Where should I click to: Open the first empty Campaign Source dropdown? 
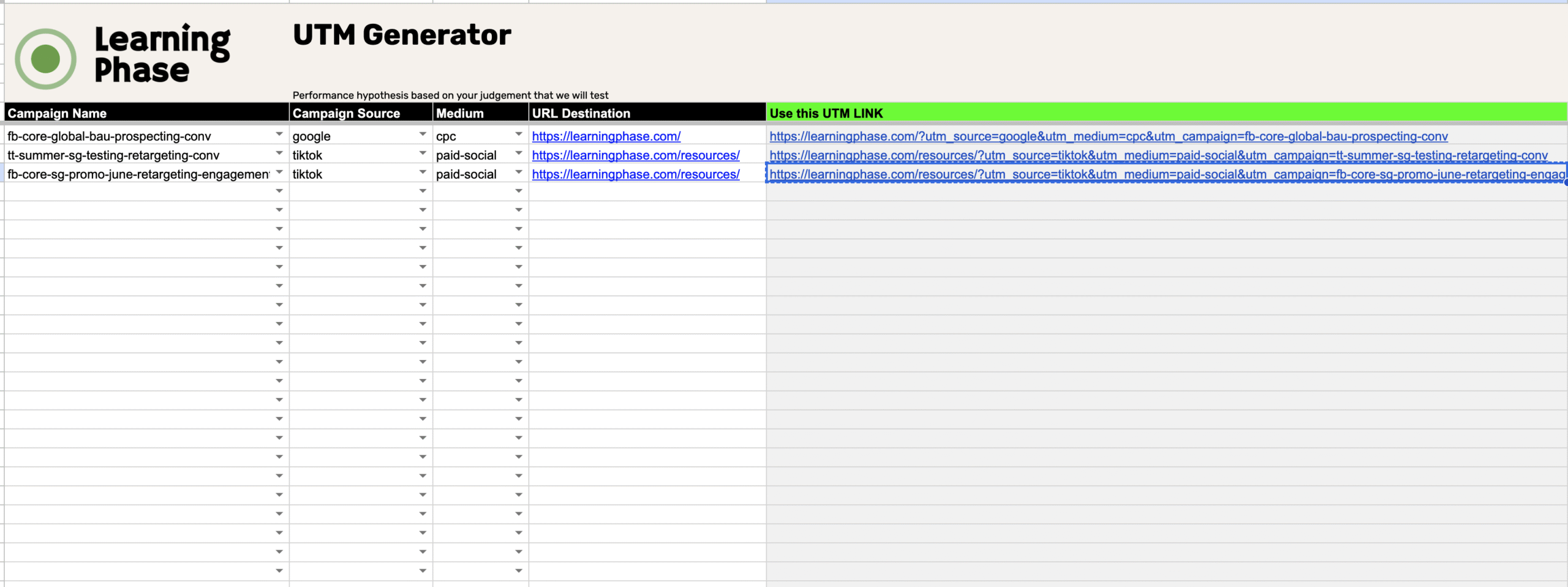(423, 191)
